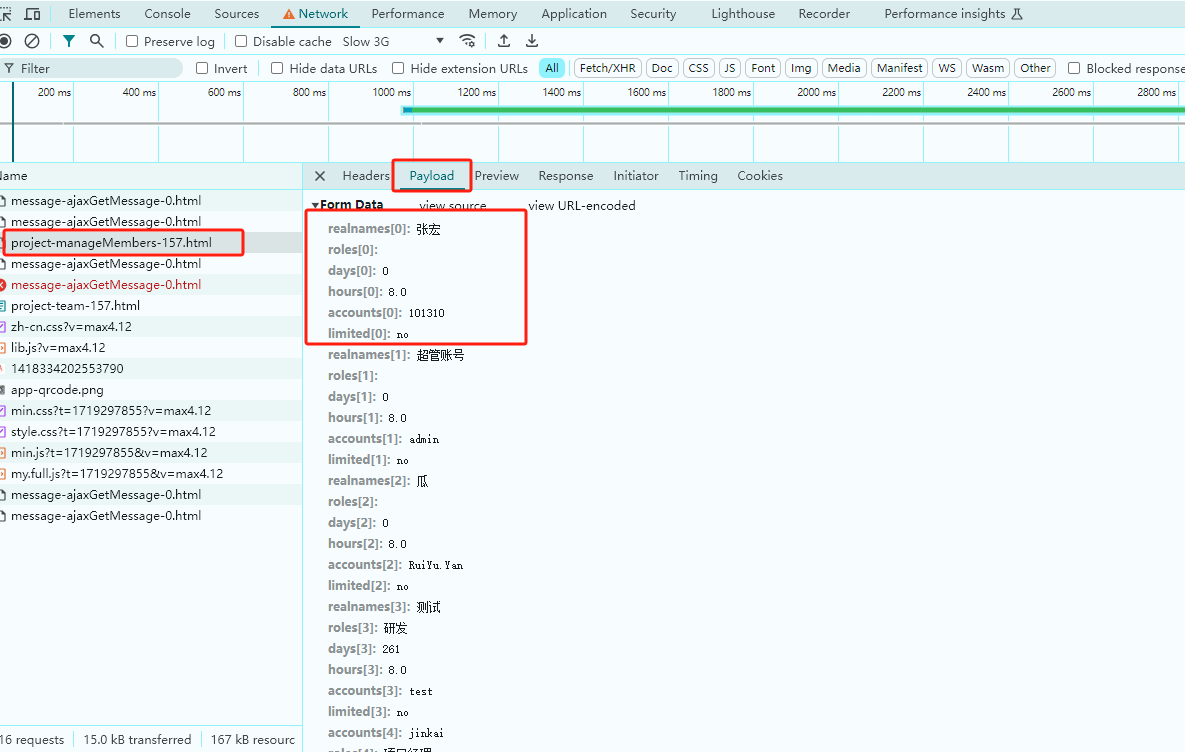Toggle the device toolbar icon

click(x=32, y=14)
